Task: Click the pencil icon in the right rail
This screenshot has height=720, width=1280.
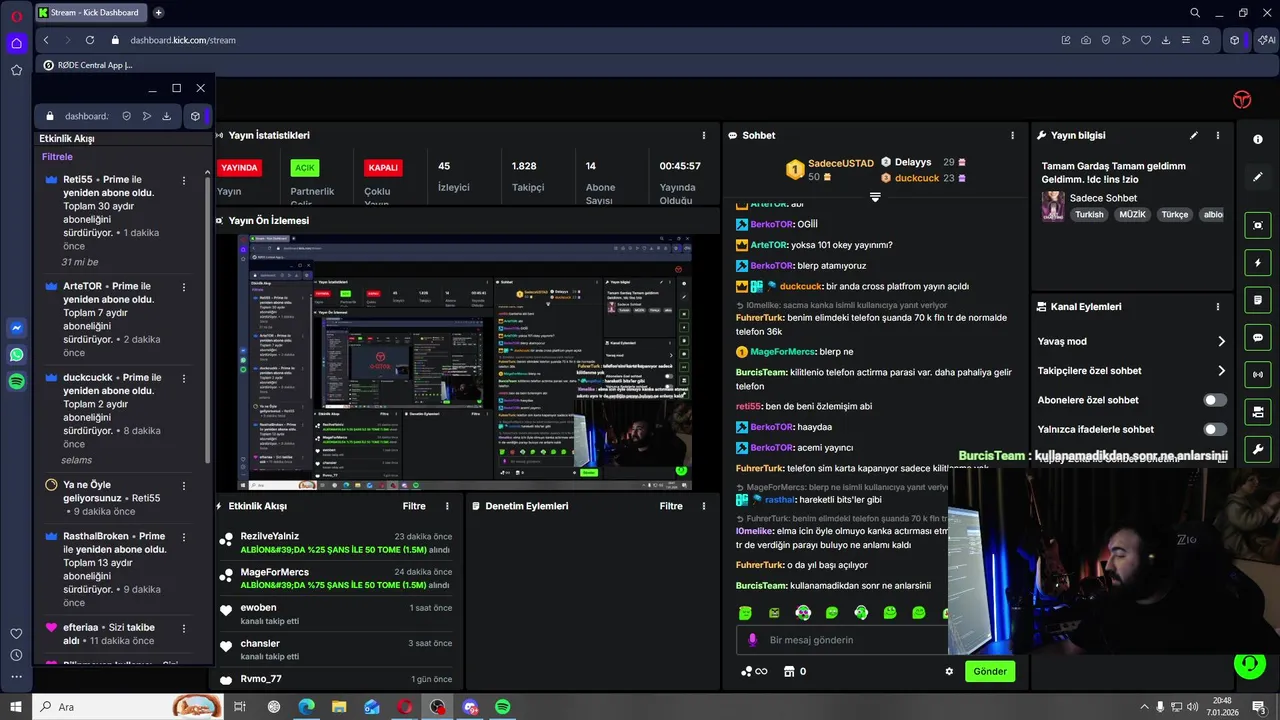Action: 1258,177
